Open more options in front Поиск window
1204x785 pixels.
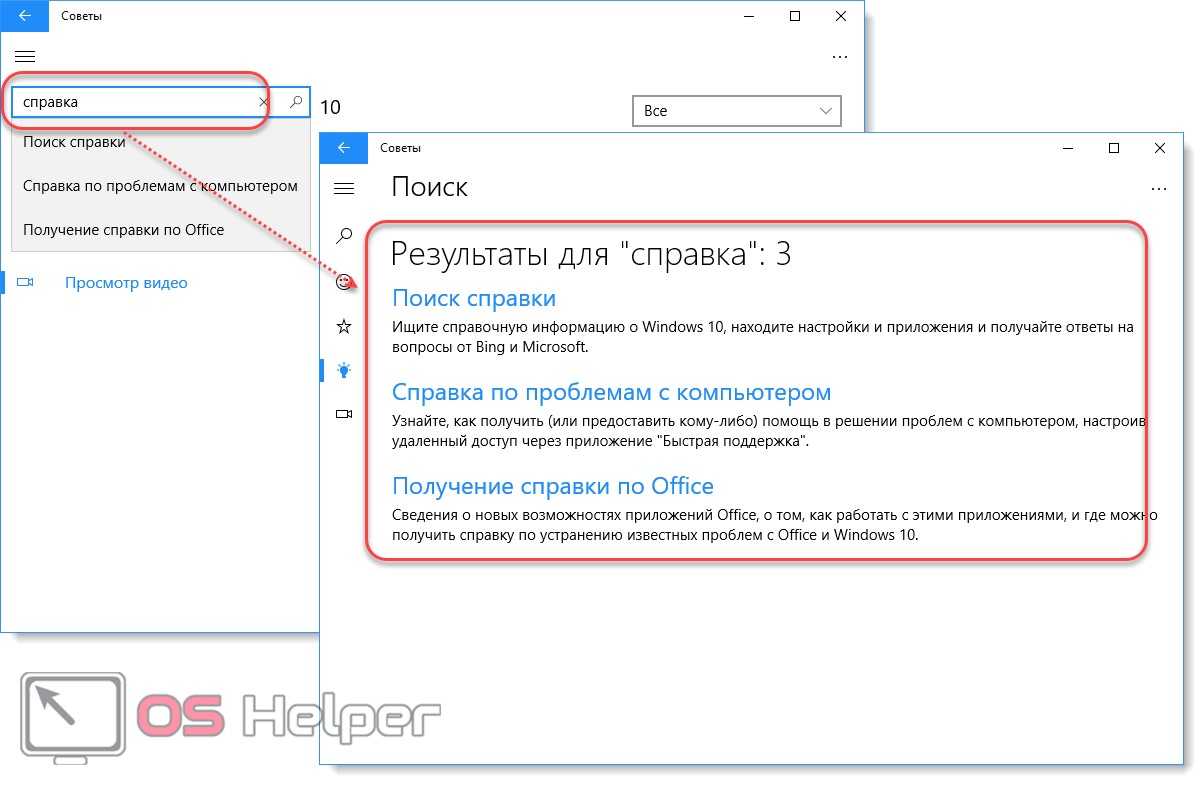point(1159,188)
